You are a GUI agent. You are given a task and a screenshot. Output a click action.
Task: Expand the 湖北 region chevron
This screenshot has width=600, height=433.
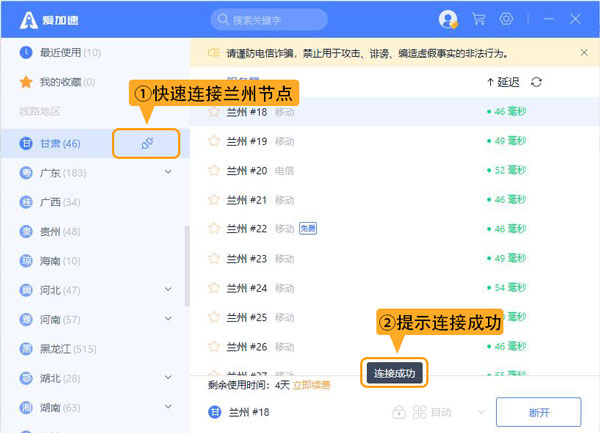[x=168, y=377]
